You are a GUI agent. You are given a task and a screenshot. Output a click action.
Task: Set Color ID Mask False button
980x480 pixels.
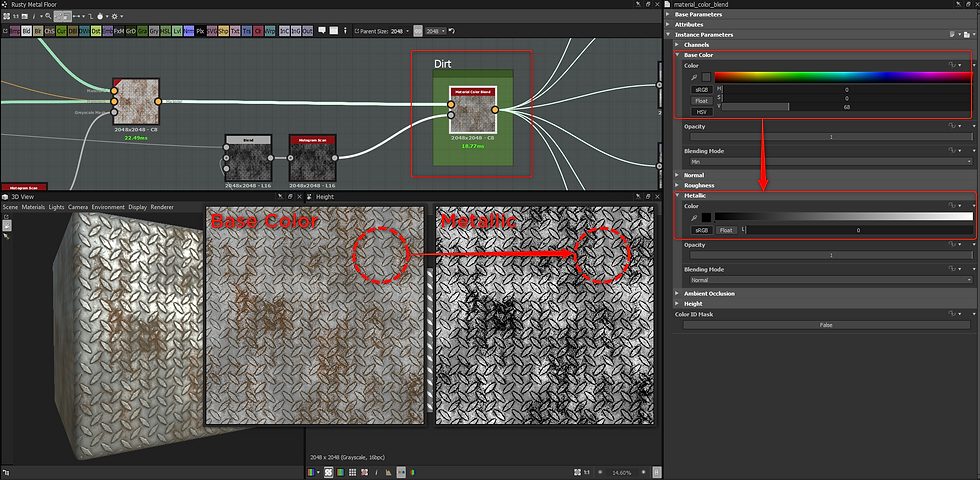pos(826,325)
